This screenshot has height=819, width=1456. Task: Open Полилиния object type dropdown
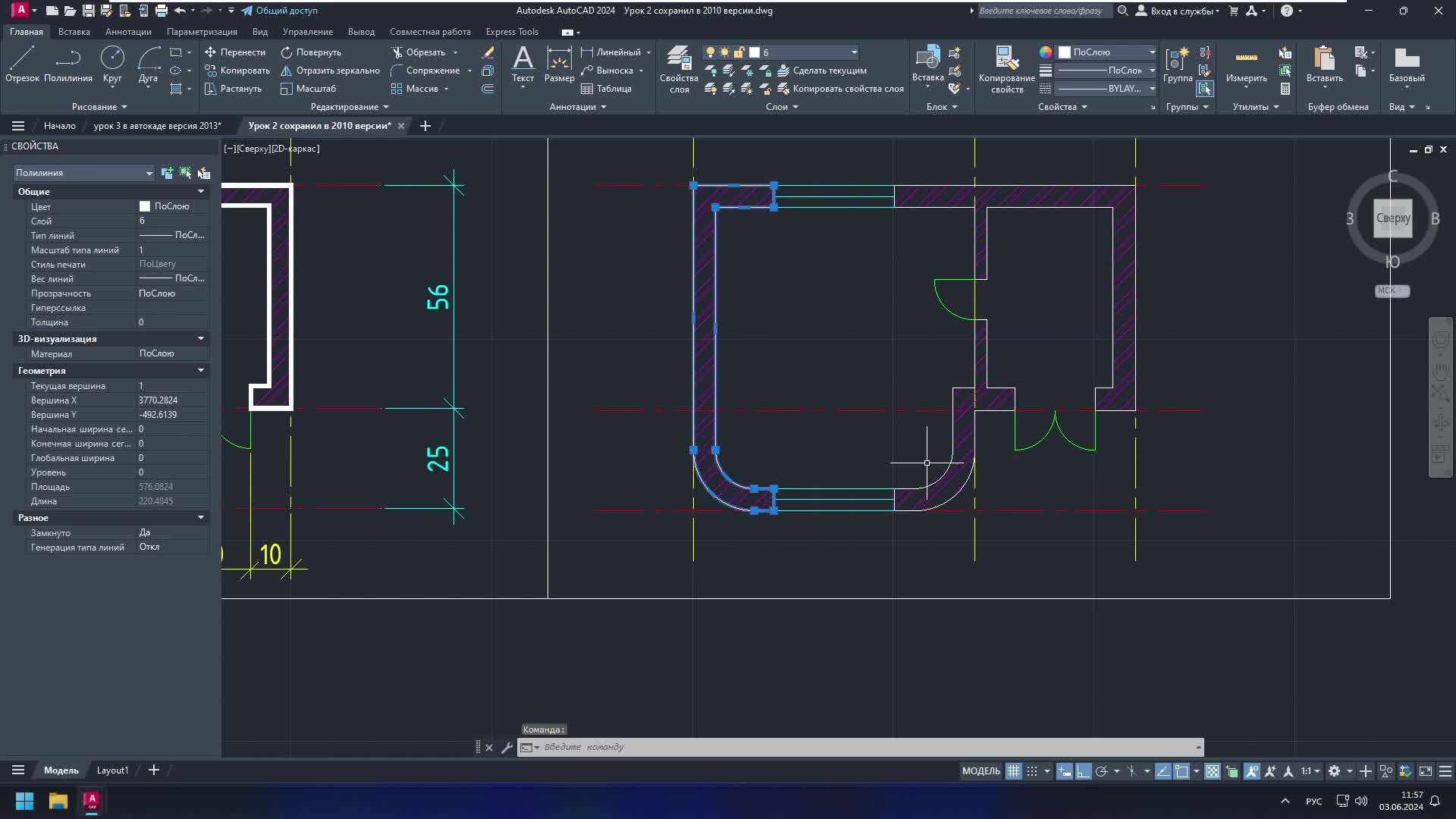coord(149,173)
